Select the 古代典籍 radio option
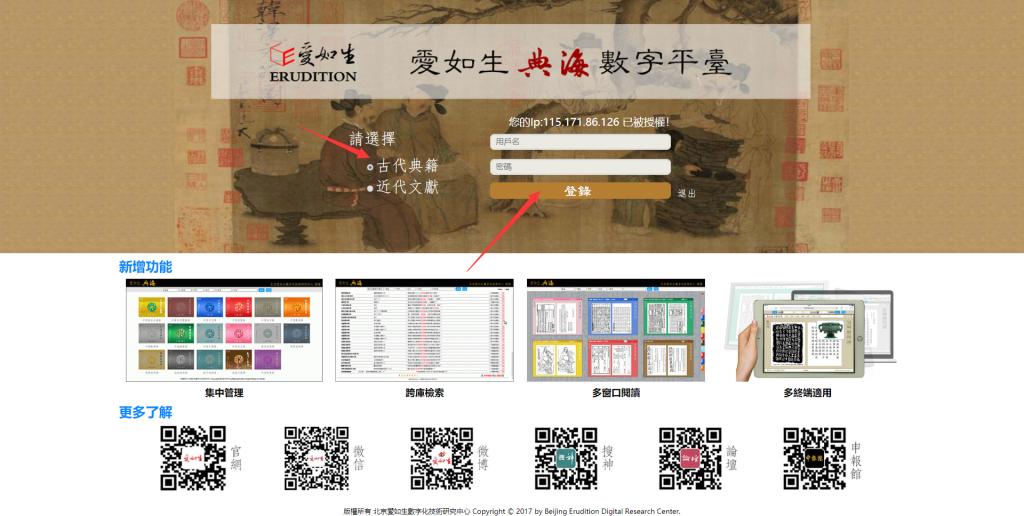 [x=371, y=167]
